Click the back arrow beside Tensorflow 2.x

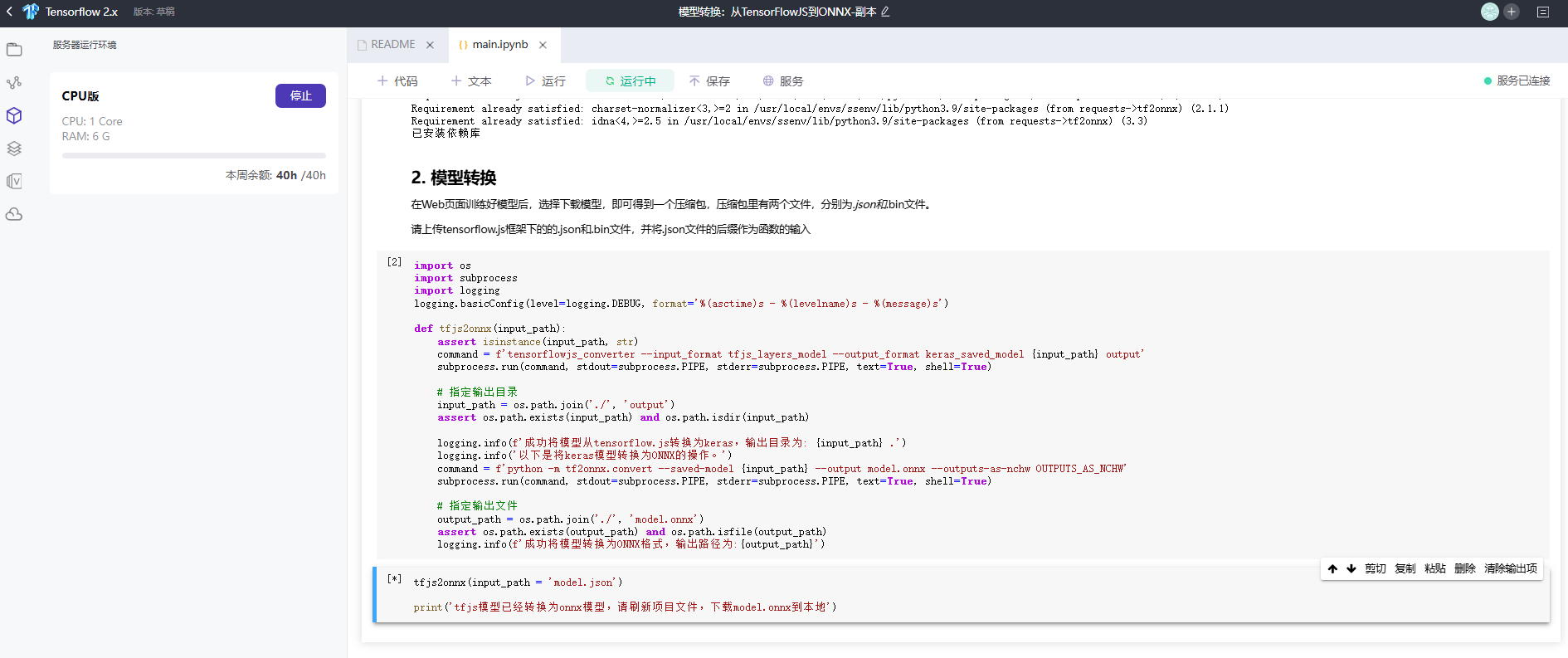click(9, 12)
